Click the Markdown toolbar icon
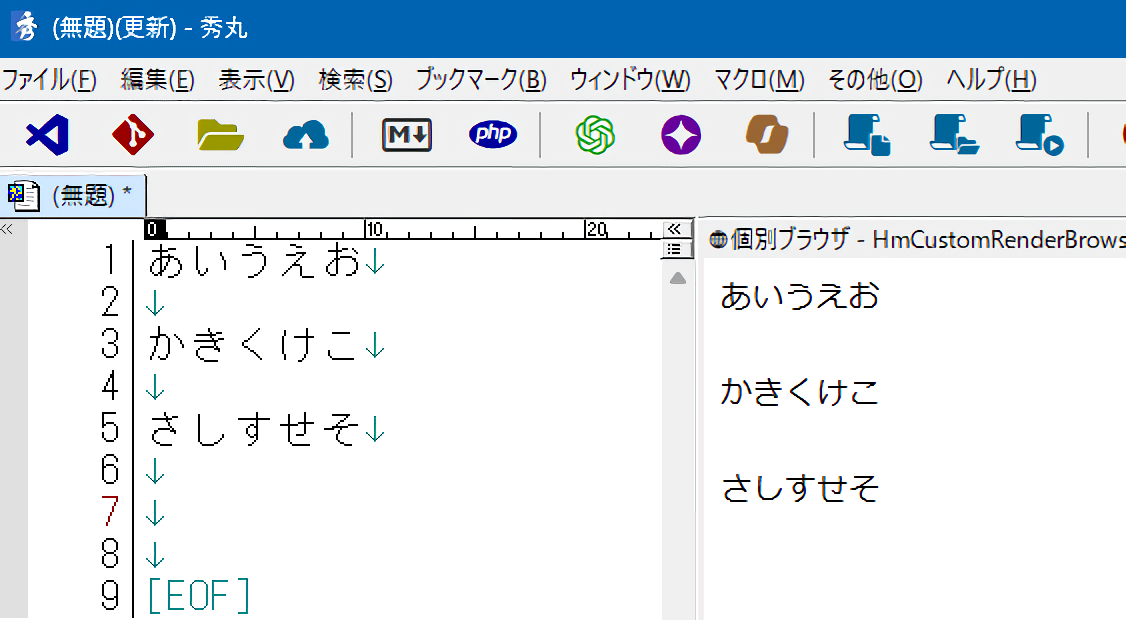1126x620 pixels. pyautogui.click(x=406, y=134)
